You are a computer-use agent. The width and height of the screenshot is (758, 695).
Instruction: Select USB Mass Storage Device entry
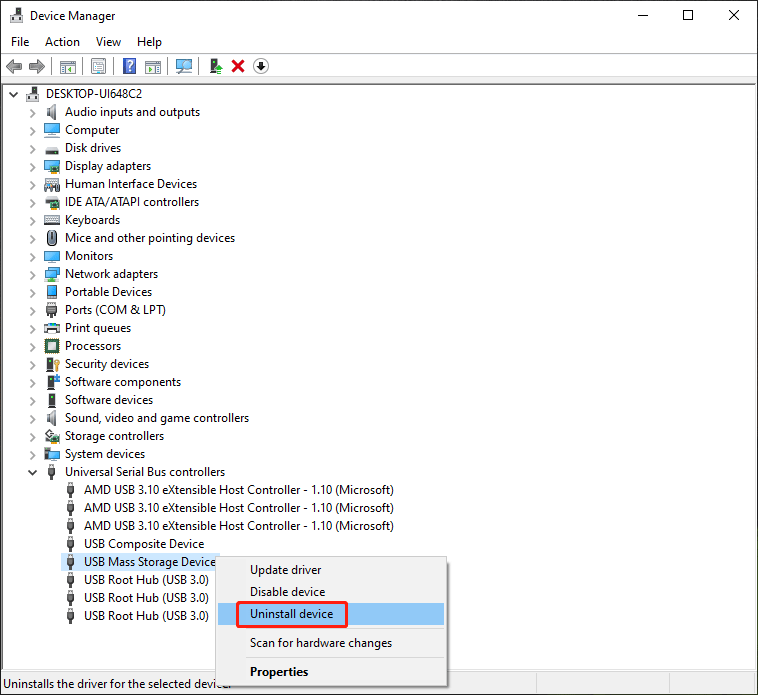(149, 562)
